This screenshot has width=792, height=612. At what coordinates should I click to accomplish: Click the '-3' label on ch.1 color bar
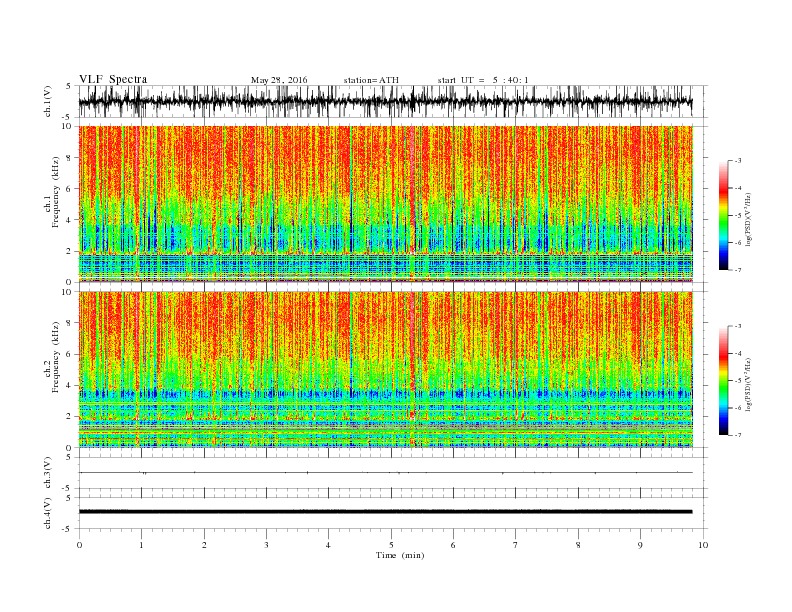click(737, 161)
